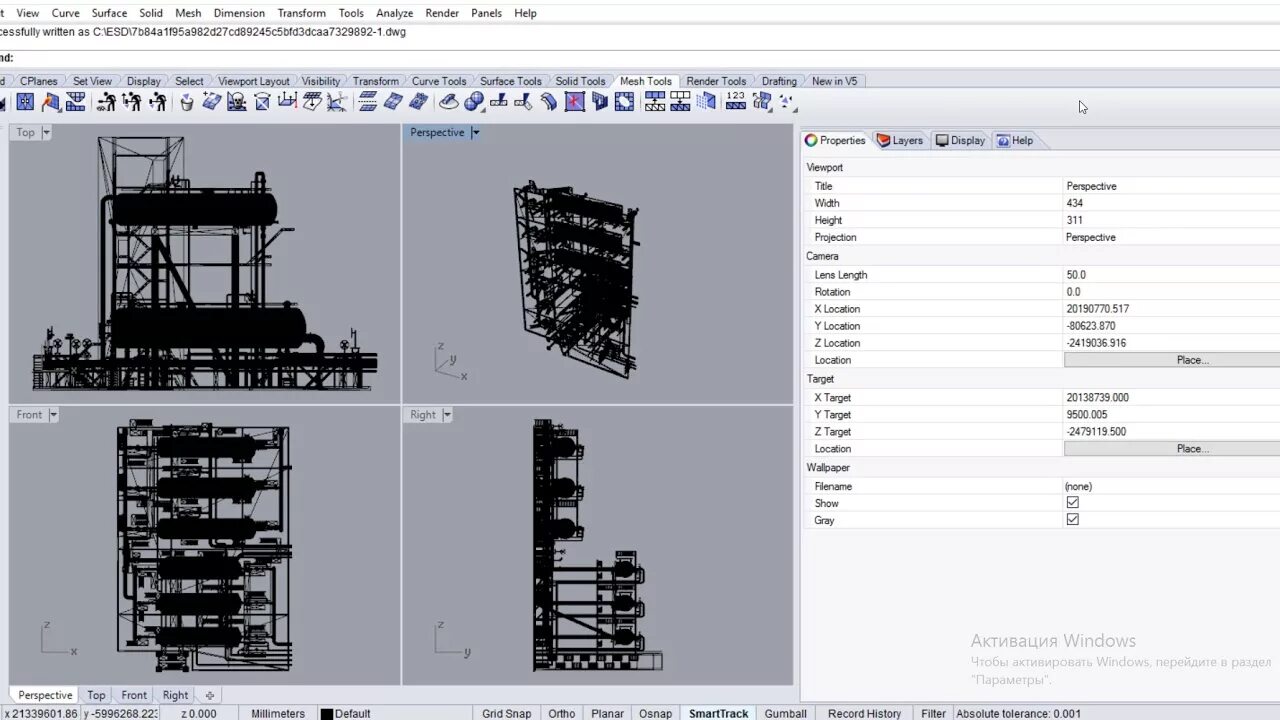The width and height of the screenshot is (1280, 720).
Task: Click the Lens Length value field
Action: coord(1172,275)
